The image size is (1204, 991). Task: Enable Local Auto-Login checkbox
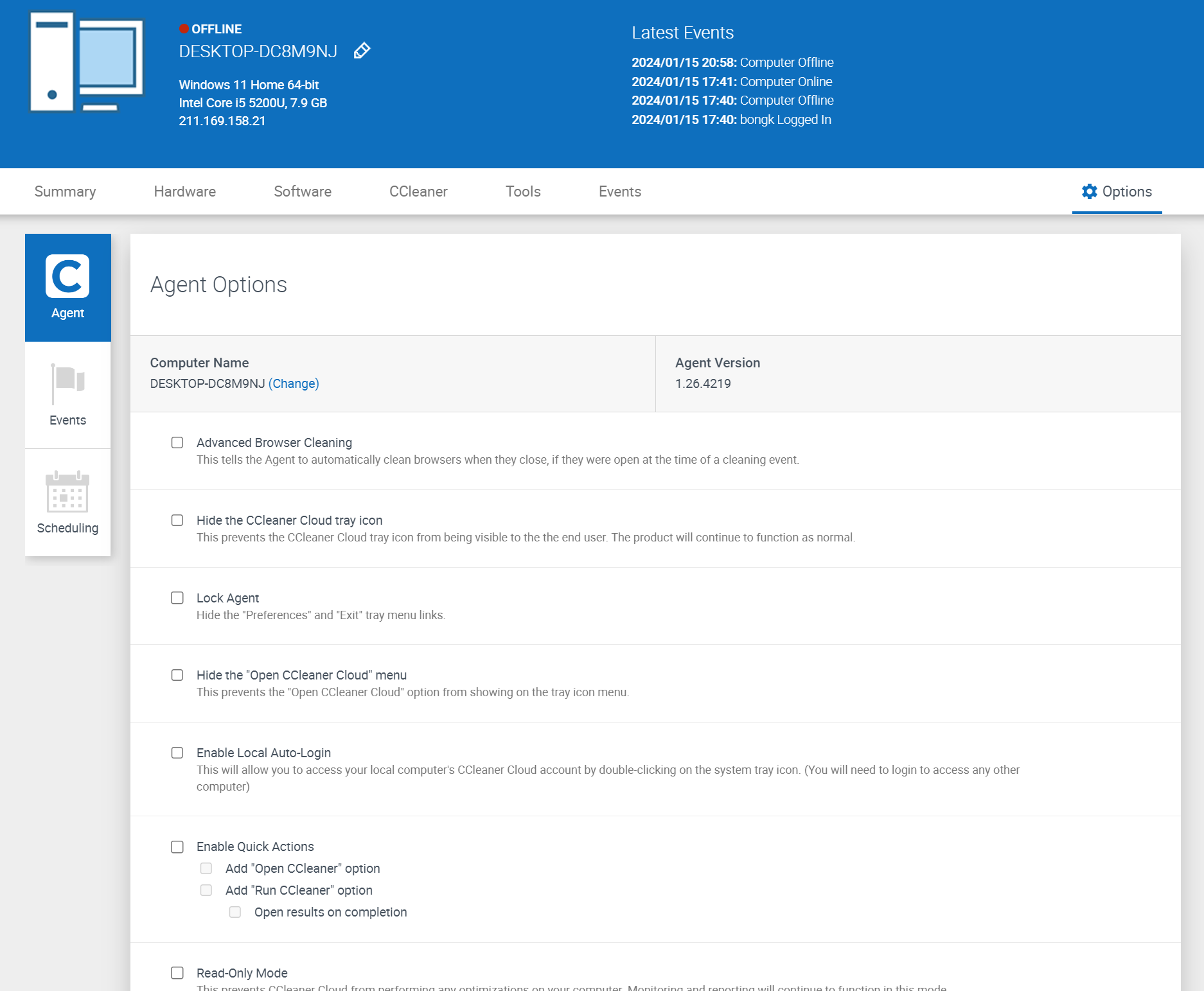[177, 753]
